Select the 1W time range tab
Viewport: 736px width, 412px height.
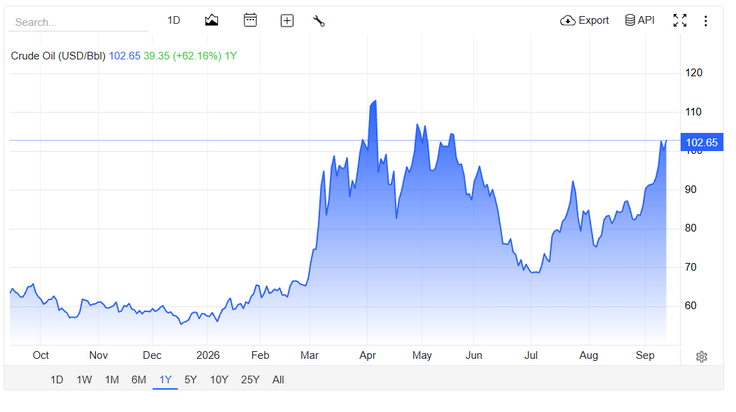[84, 380]
